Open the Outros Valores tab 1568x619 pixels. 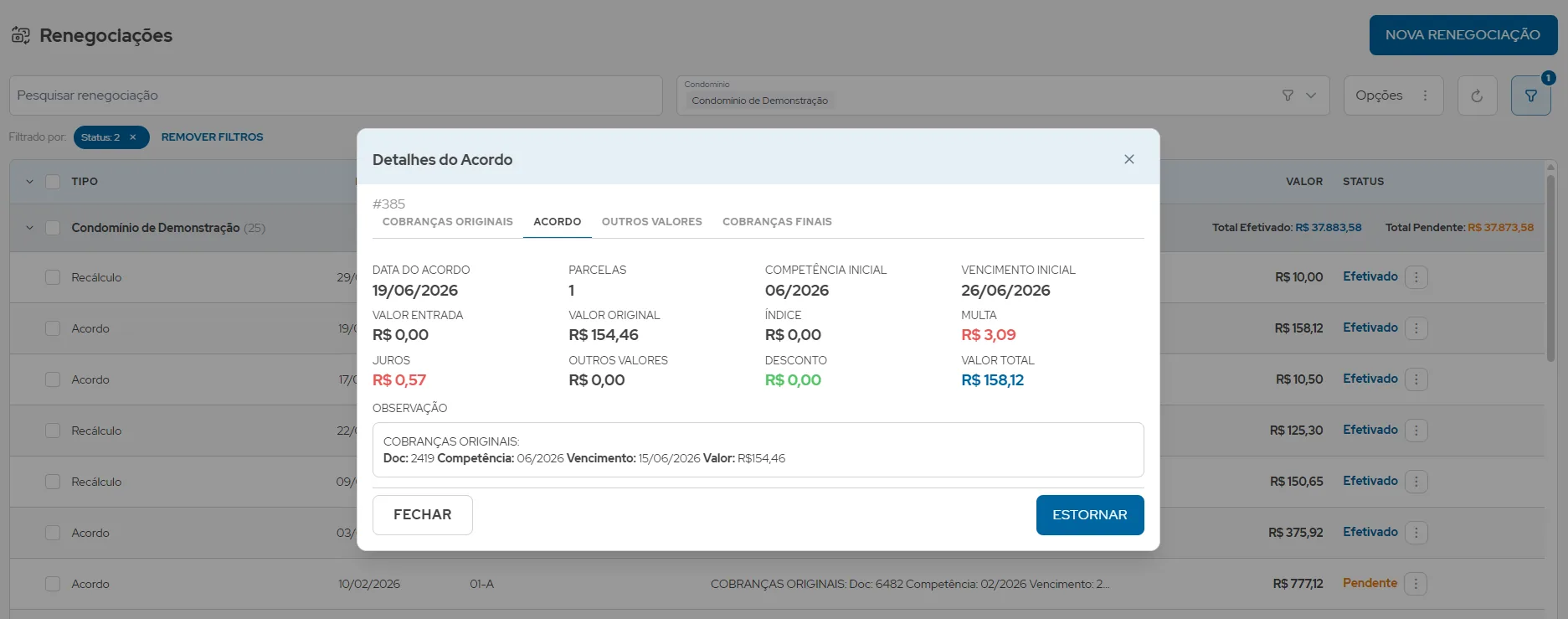point(651,222)
